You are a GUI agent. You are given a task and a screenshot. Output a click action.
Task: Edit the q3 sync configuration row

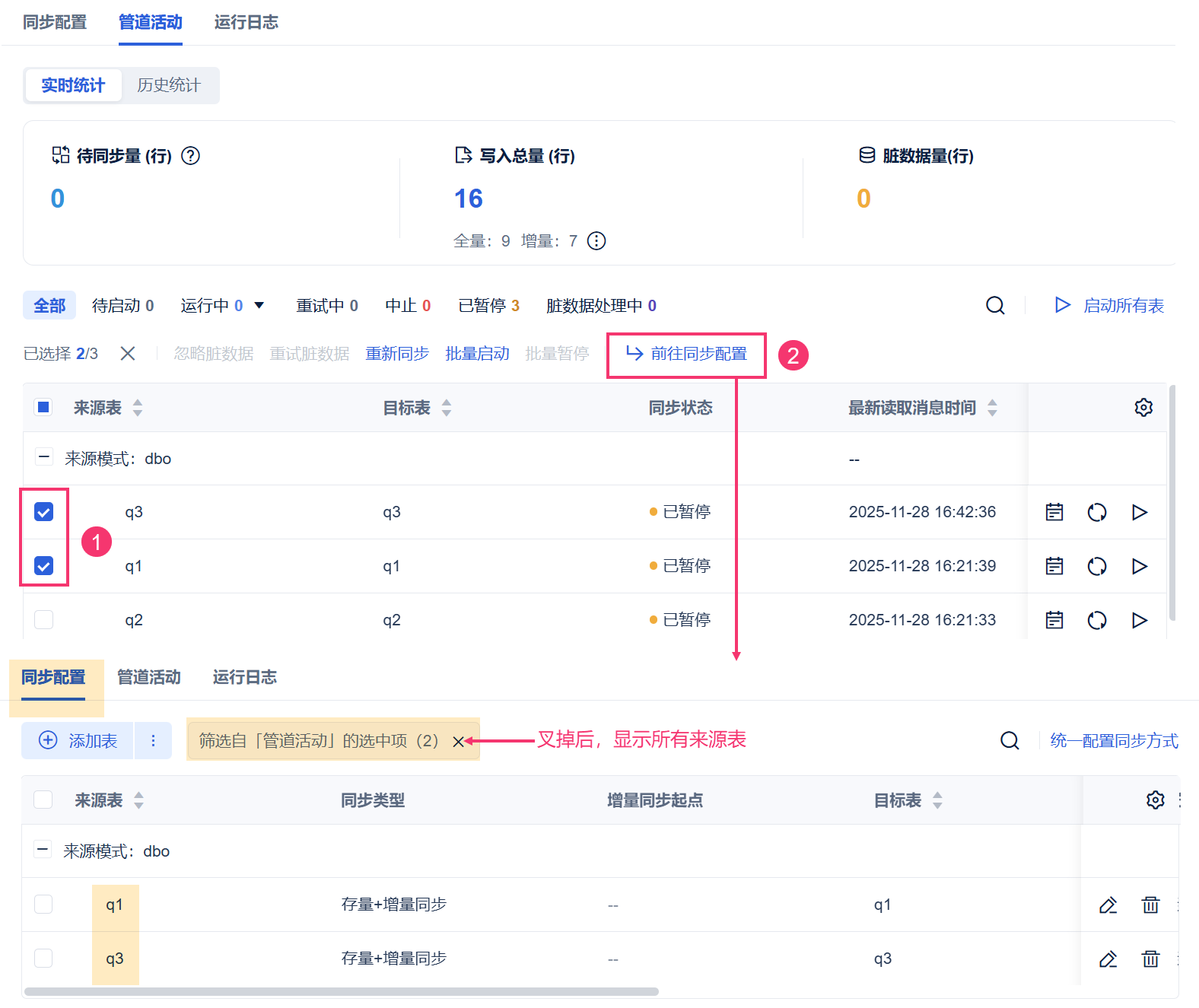click(1108, 959)
